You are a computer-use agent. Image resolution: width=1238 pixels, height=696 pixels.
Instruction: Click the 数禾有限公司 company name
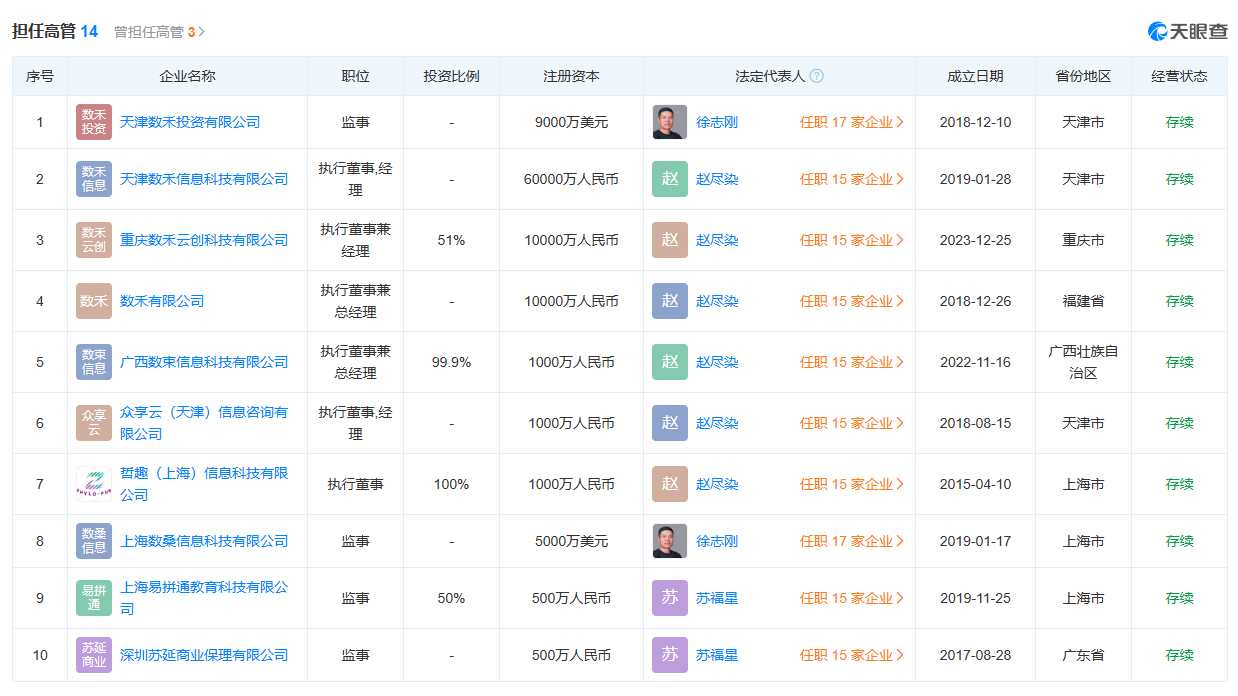162,301
